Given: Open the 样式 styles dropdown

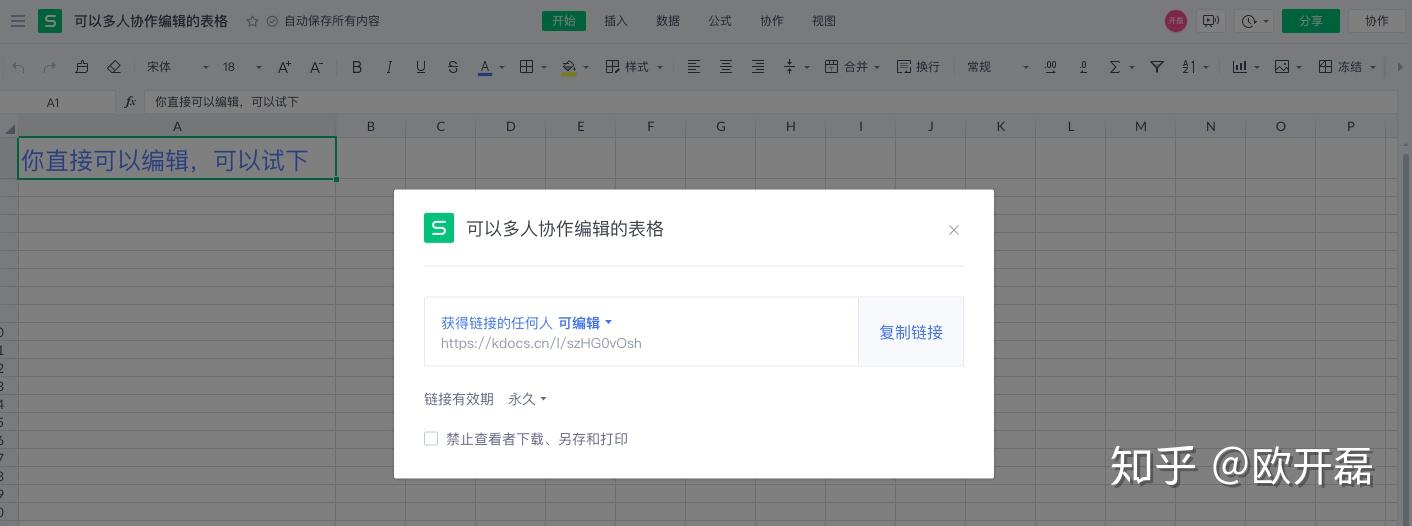Looking at the screenshot, I should pos(634,67).
